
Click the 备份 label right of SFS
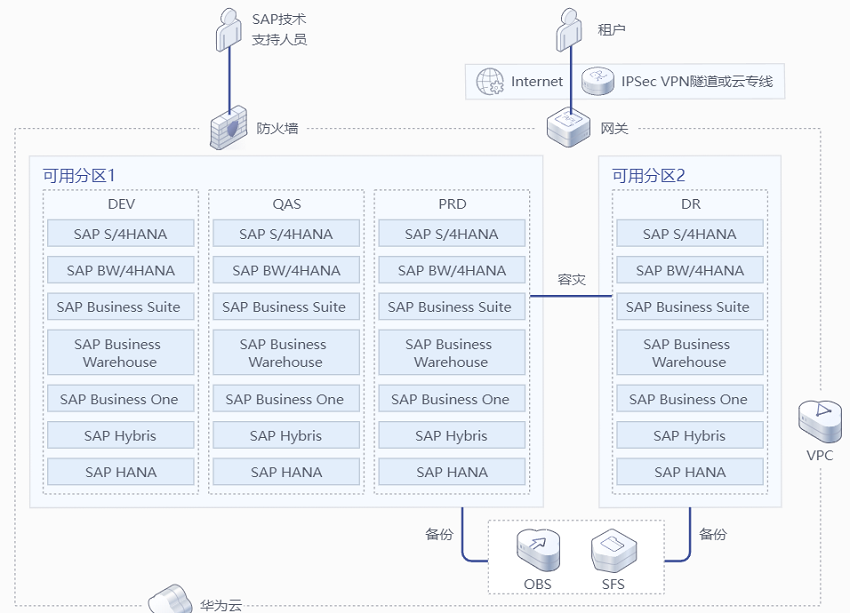tap(713, 534)
